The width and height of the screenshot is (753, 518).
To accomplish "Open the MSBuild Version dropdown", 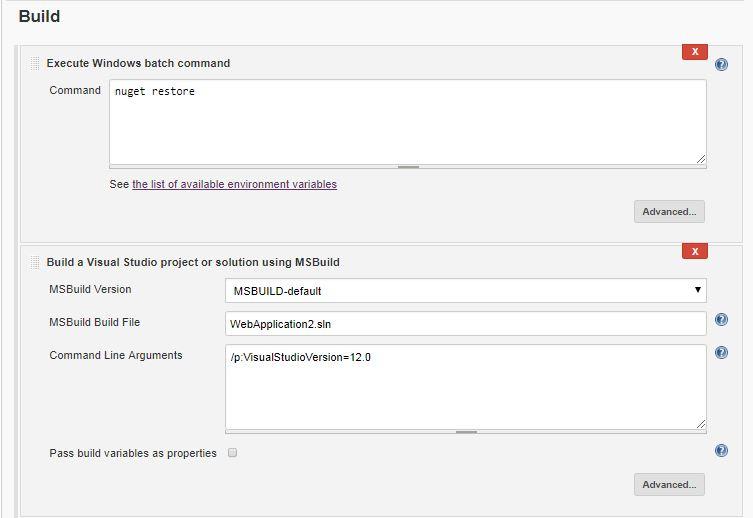I will (x=465, y=290).
